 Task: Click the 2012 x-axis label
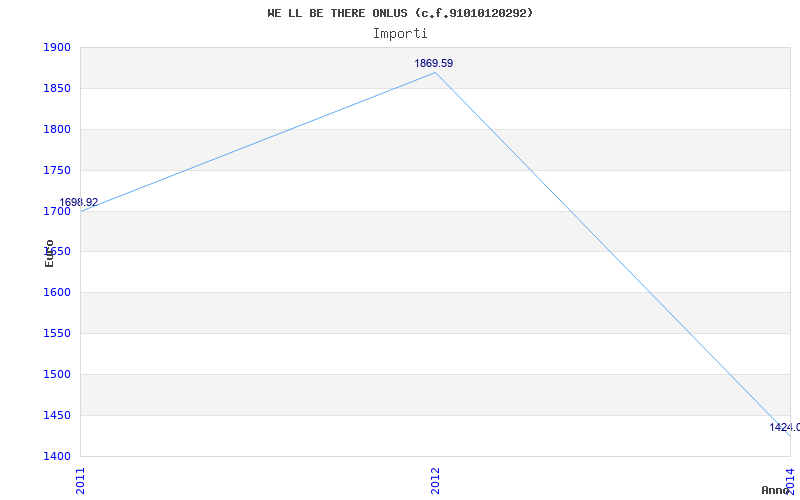(435, 481)
